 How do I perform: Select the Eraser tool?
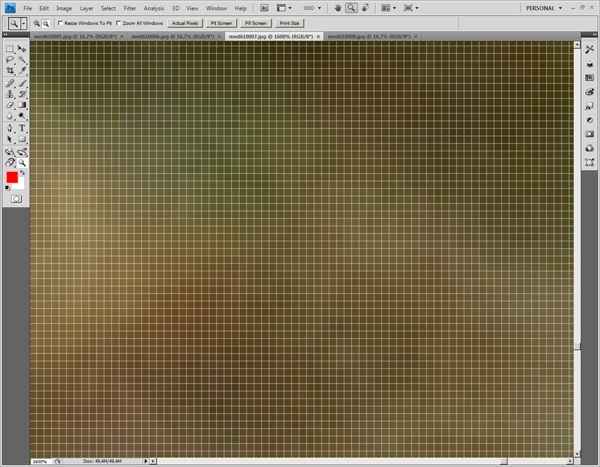click(x=10, y=105)
